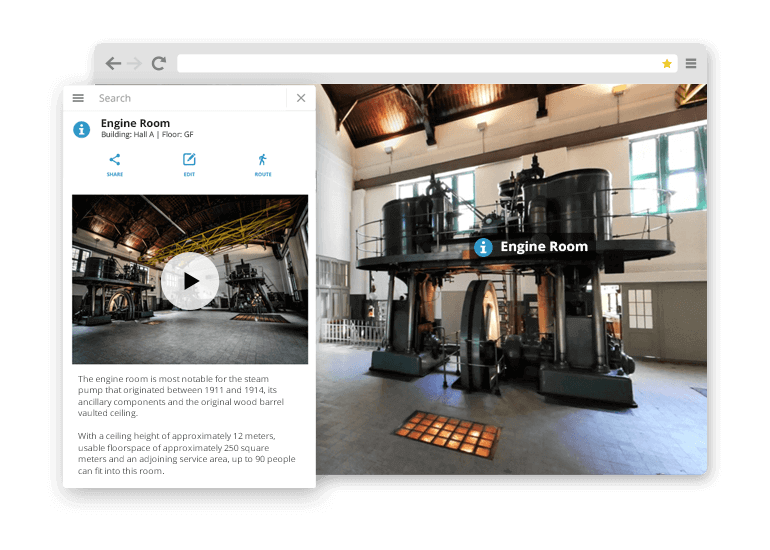Click the Engine Room heading in the panel
This screenshot has width=770, height=550.
(135, 123)
